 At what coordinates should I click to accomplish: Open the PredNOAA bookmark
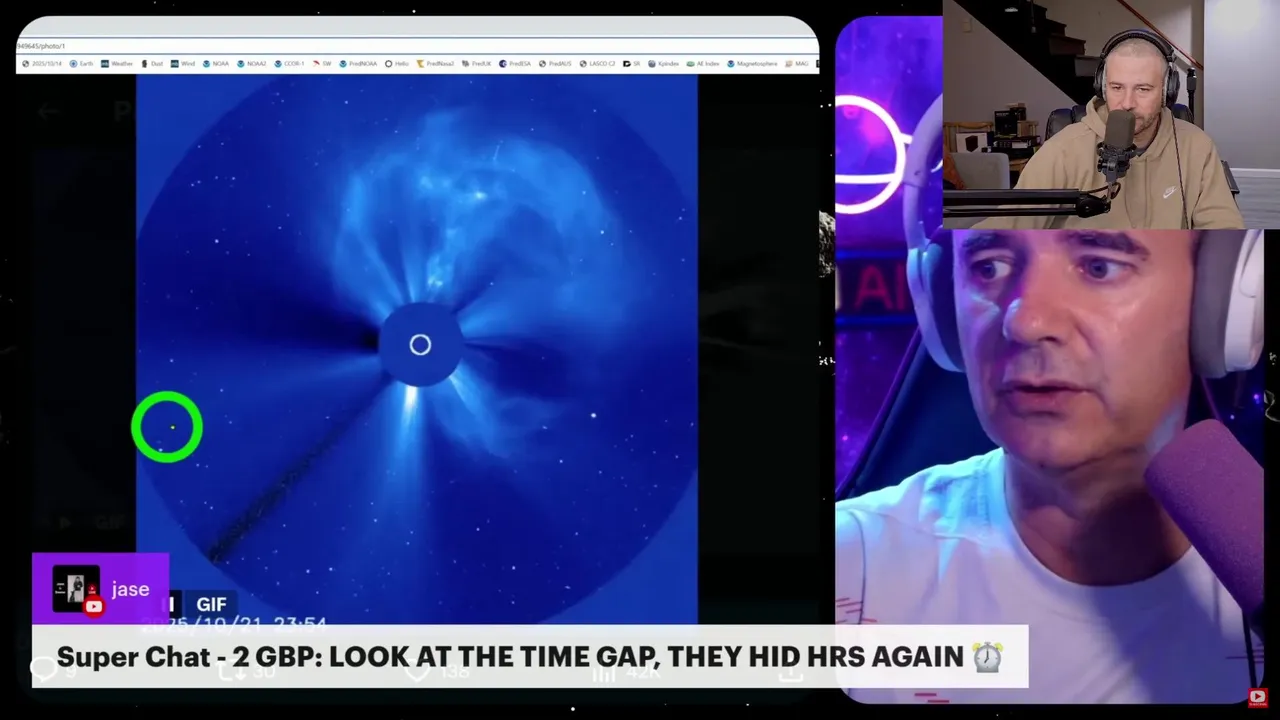[358, 64]
